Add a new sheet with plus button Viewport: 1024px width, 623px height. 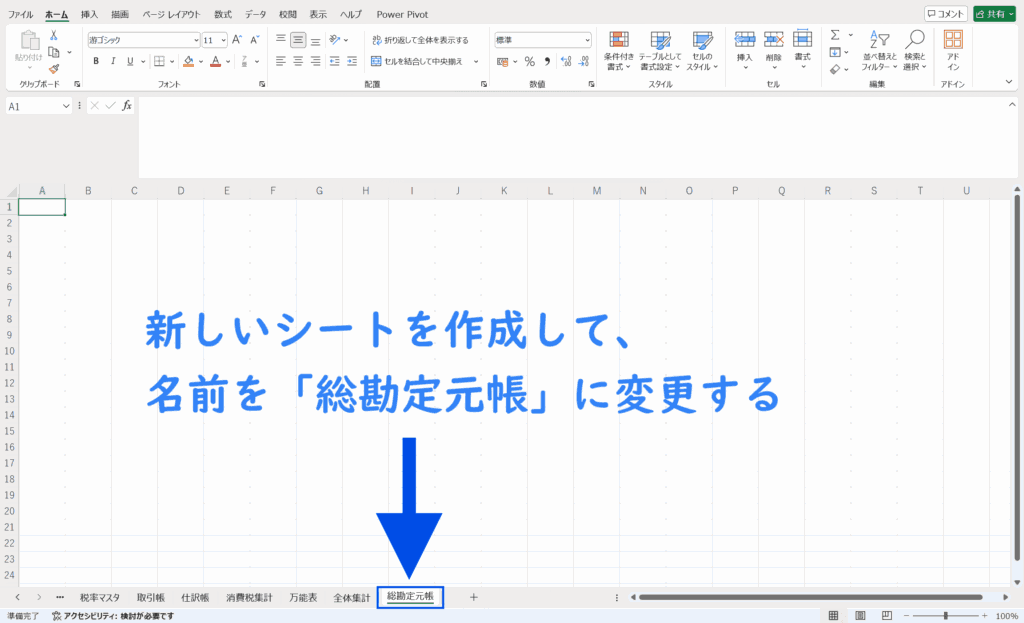coord(473,597)
